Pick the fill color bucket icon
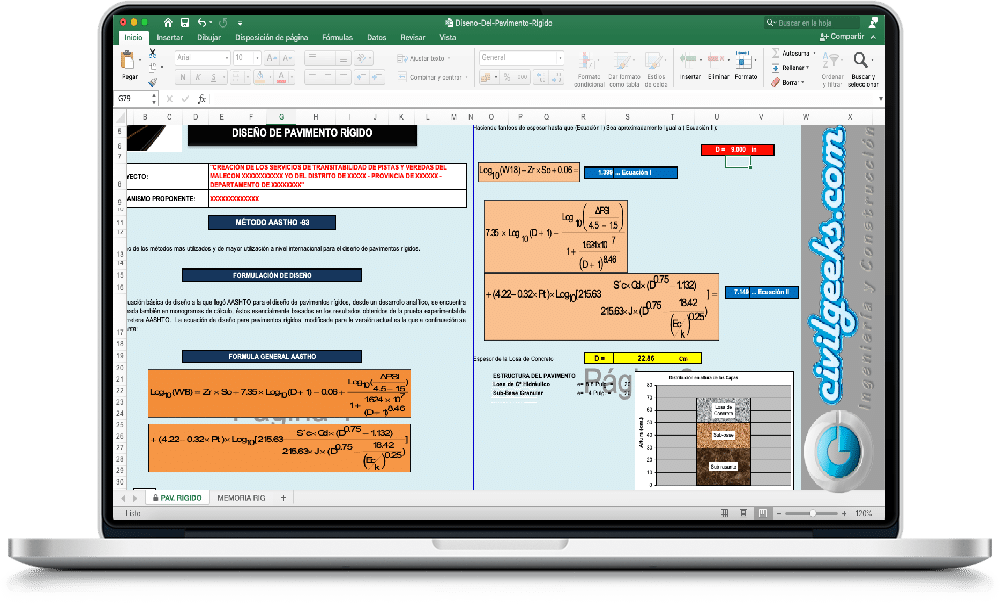Viewport: 1000px width, 604px height. [260, 77]
